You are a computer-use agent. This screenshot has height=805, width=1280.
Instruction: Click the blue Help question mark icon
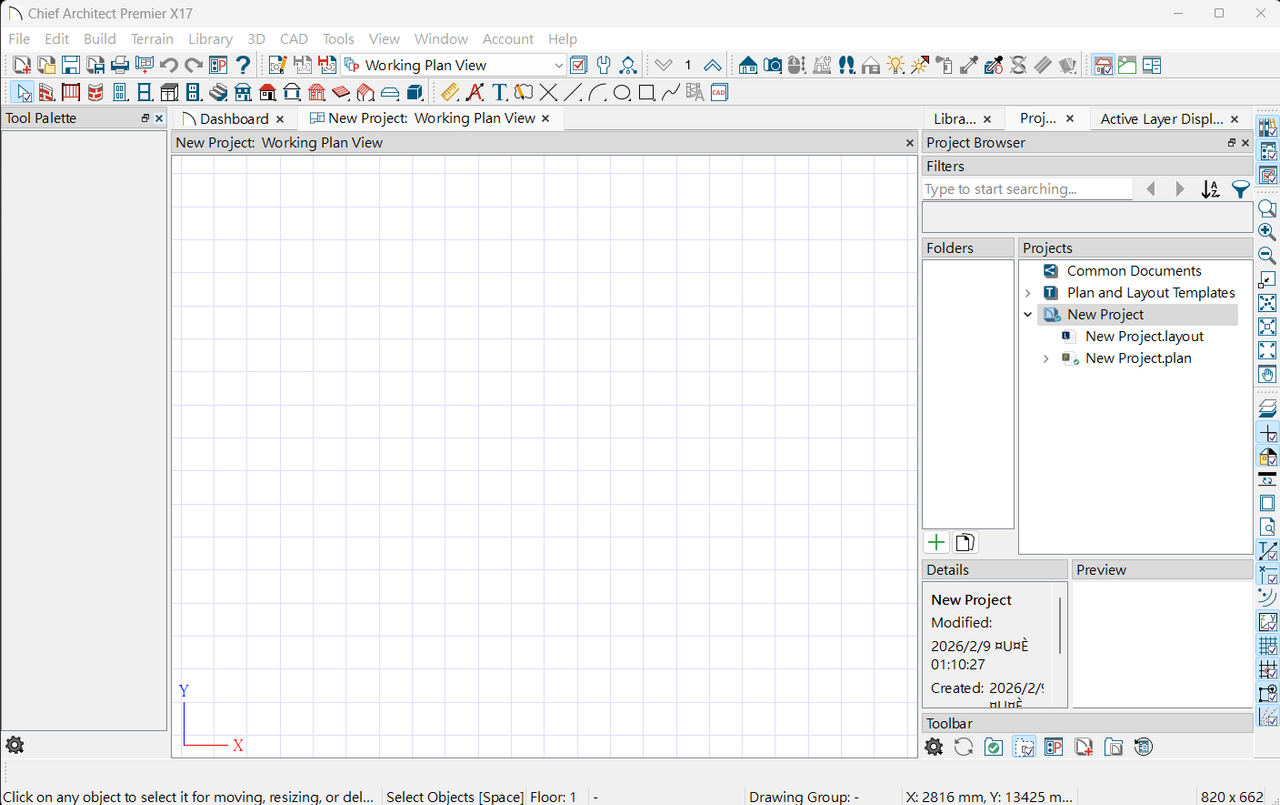point(243,66)
